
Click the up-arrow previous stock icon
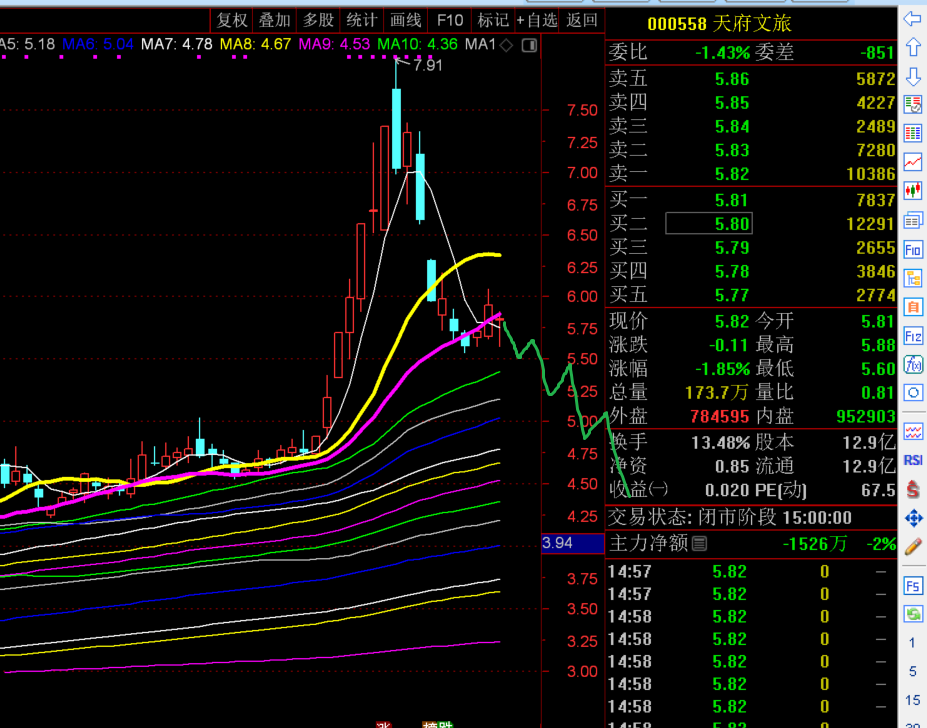(x=913, y=47)
